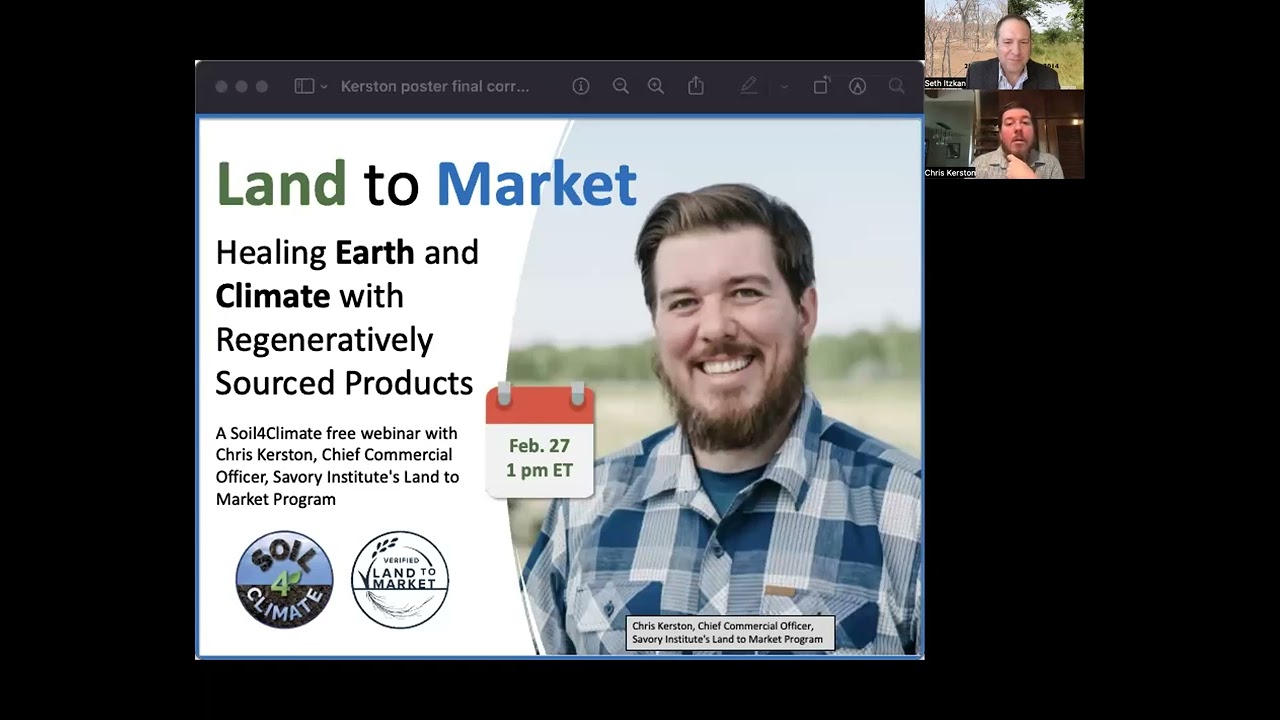The width and height of the screenshot is (1280, 720).
Task: Minimize the Preview window with yellow button
Action: (x=241, y=87)
